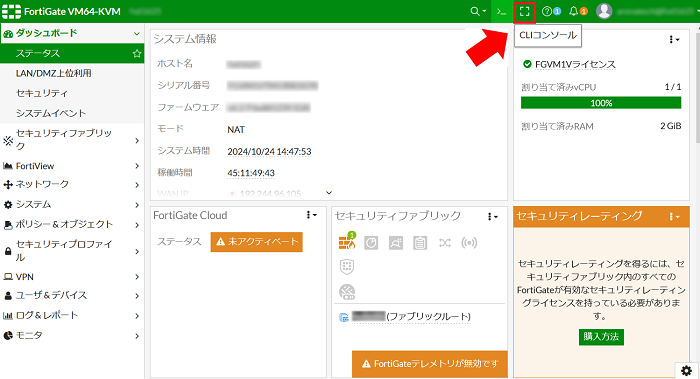Click the 未アクティベート status button
The image size is (700, 379).
coord(257,242)
